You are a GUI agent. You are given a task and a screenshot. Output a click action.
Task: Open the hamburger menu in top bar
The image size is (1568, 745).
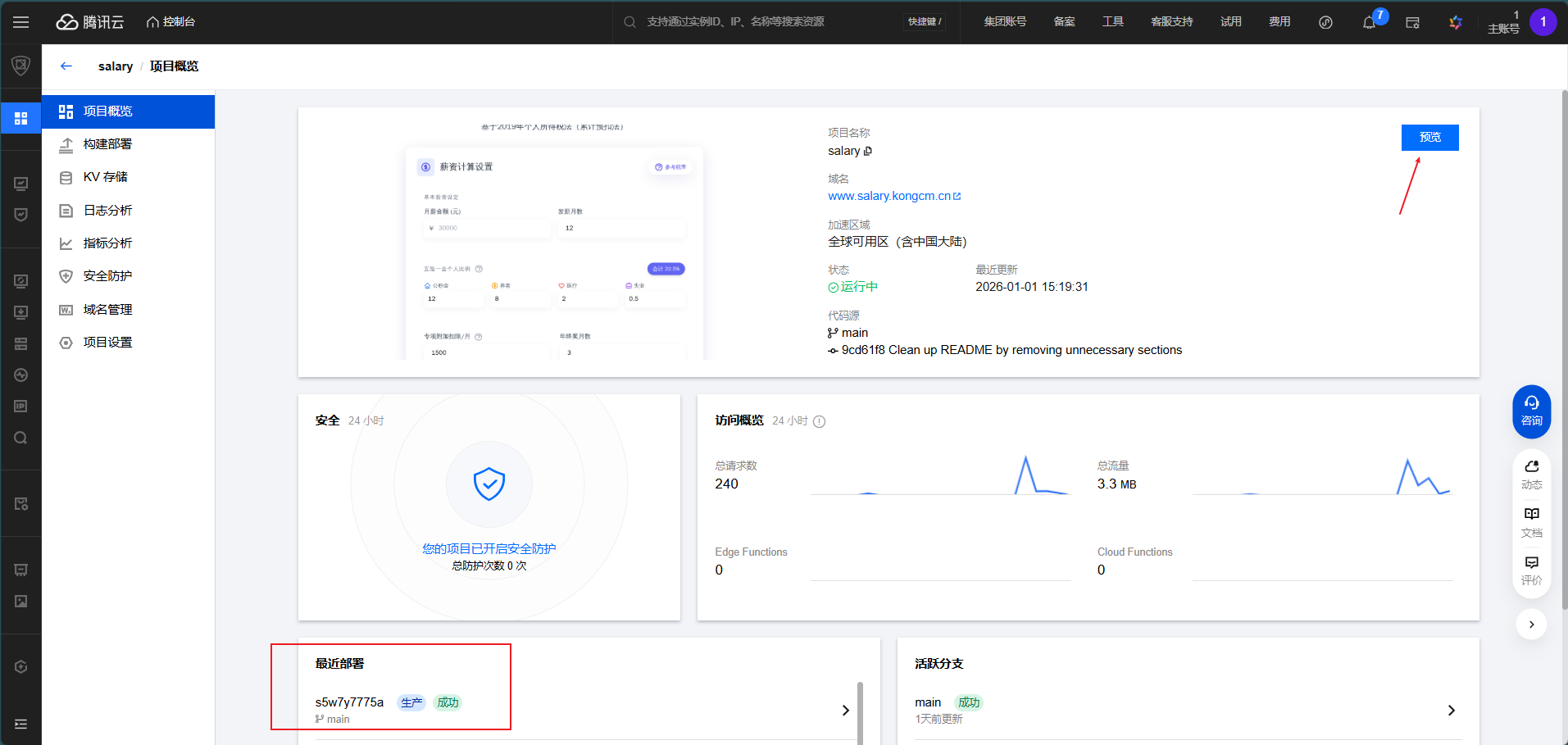click(21, 22)
